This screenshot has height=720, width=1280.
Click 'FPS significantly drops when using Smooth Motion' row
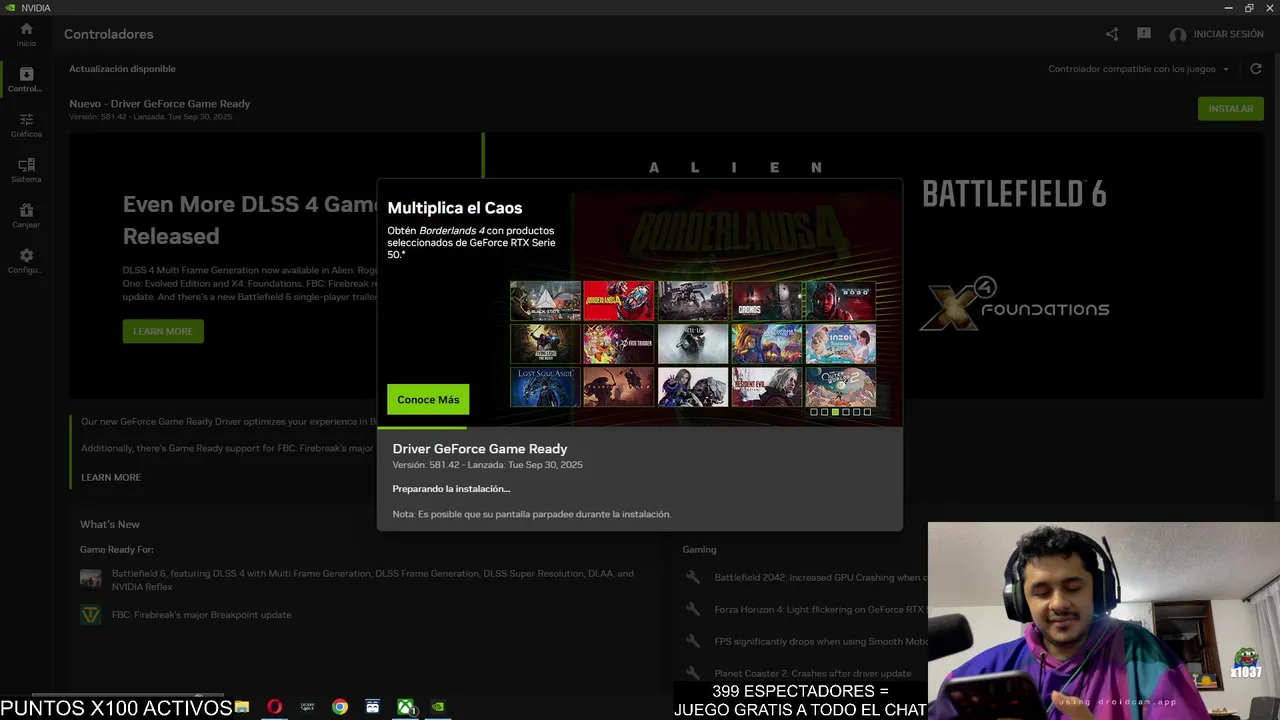pos(820,641)
